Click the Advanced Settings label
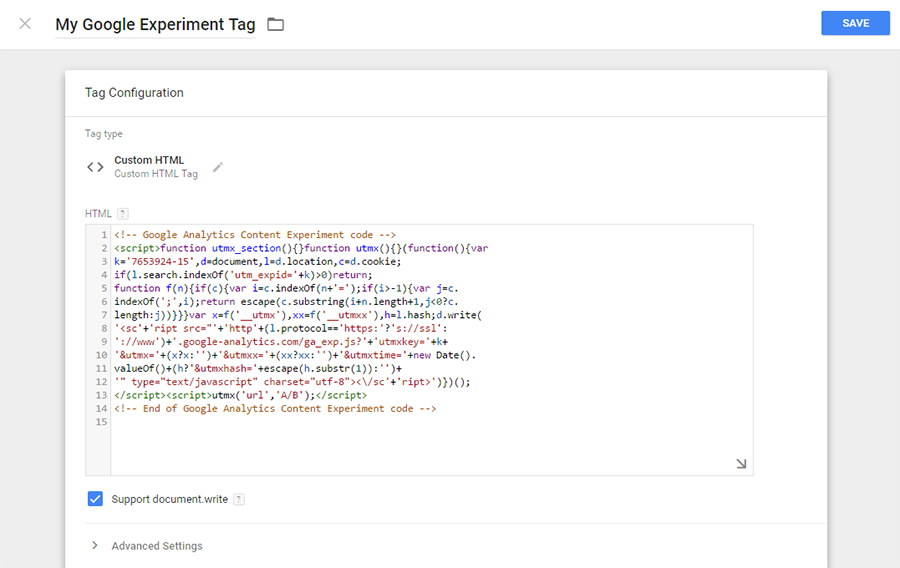This screenshot has width=900, height=568. [157, 546]
